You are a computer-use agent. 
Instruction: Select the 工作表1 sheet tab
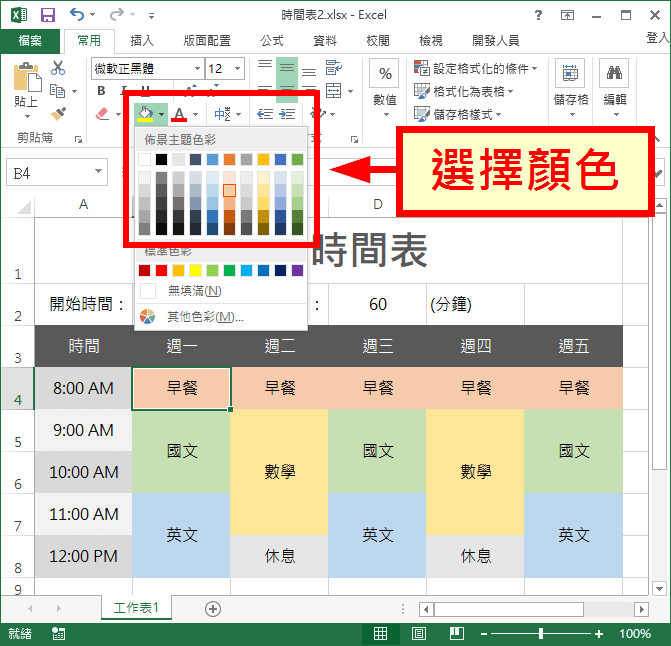pos(136,607)
